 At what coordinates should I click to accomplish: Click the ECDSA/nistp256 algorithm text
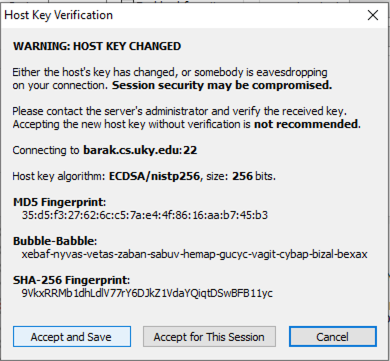(154, 176)
